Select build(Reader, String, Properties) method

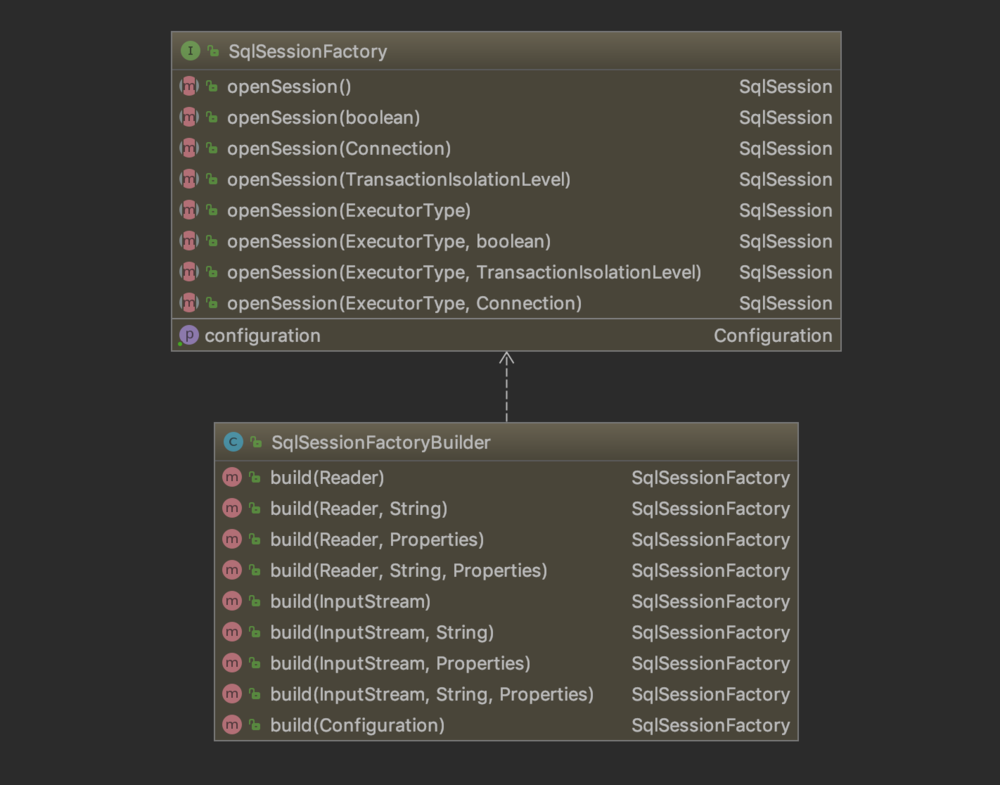point(408,571)
